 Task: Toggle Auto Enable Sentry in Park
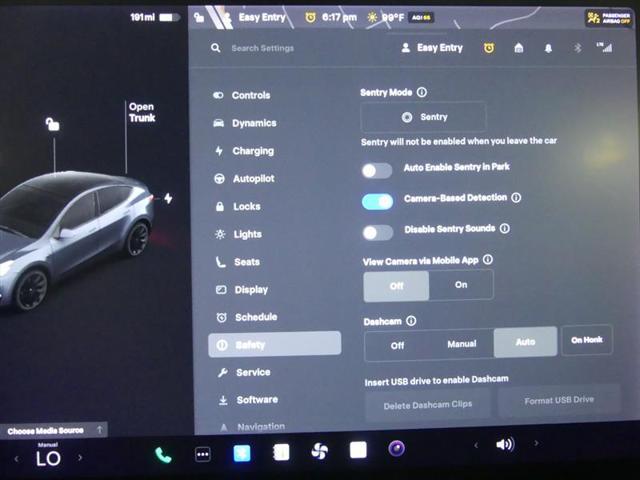click(x=377, y=171)
